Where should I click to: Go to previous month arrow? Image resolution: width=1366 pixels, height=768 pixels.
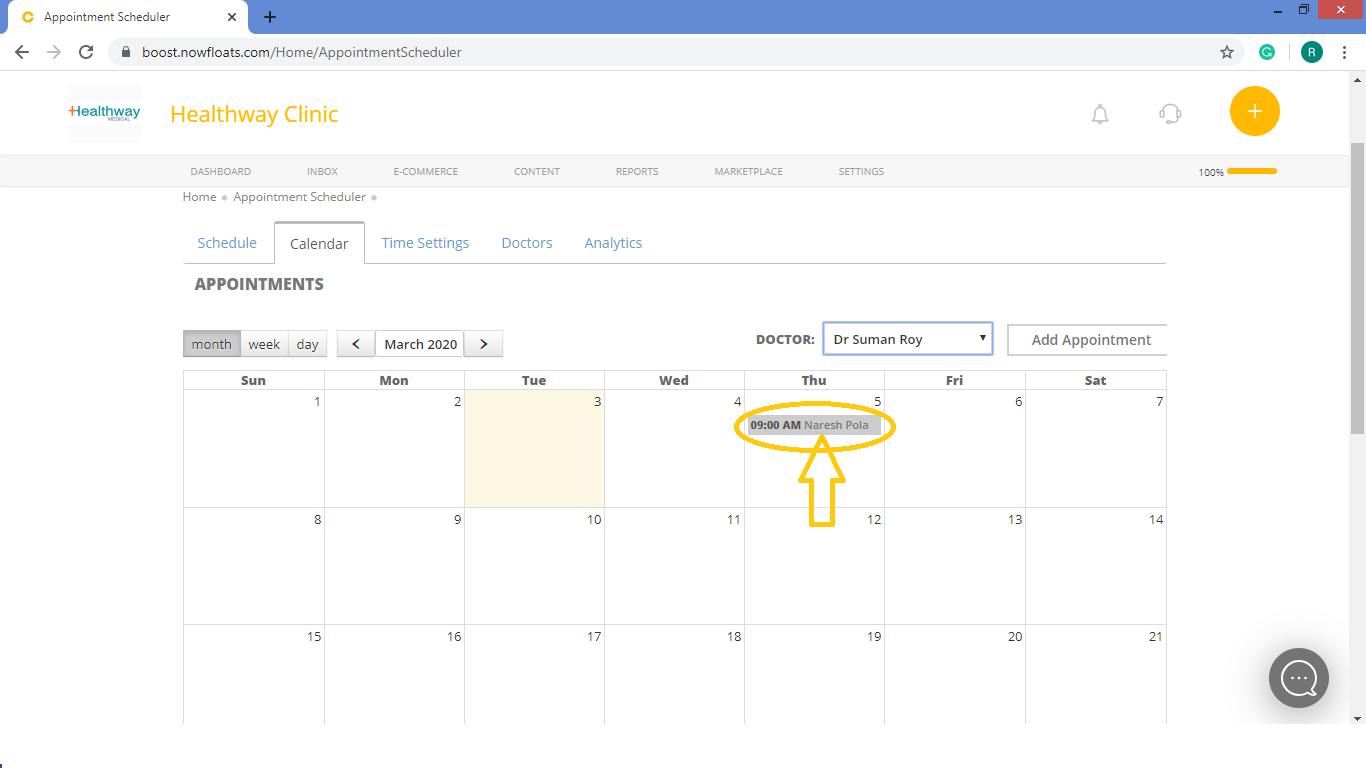pos(356,344)
